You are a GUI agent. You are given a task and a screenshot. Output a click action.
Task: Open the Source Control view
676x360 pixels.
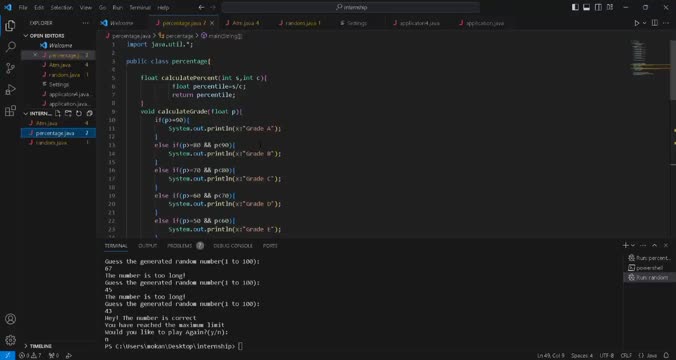click(10, 68)
